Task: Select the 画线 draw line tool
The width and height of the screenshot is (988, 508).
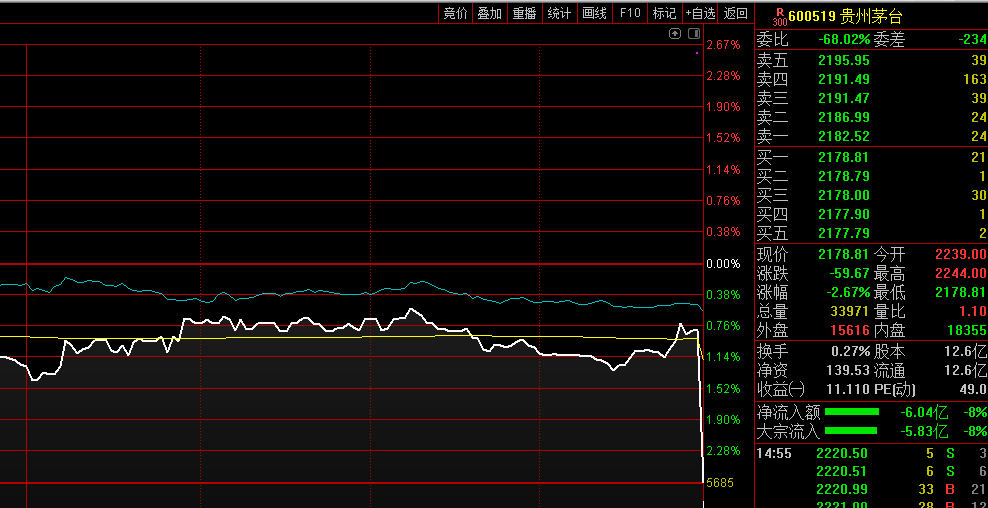Action: [x=594, y=13]
